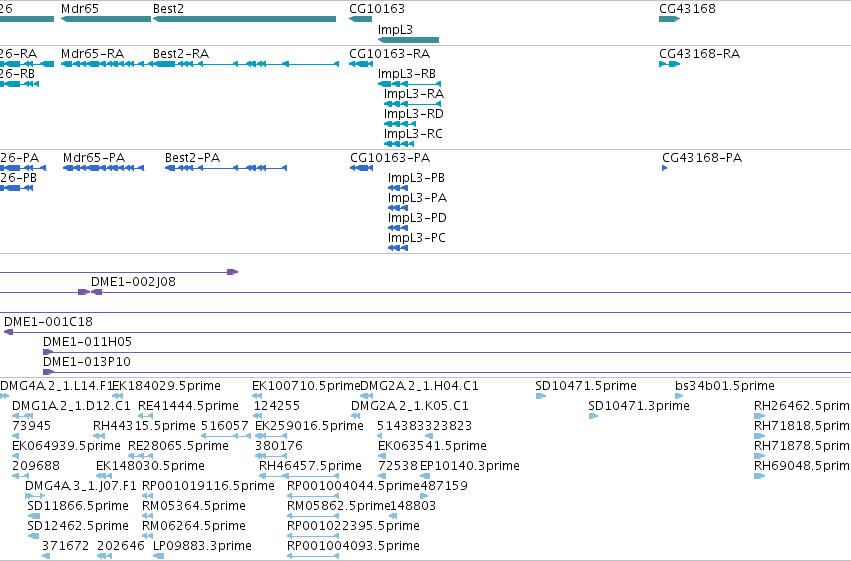Click EST SD12462.5prime
Viewport: 851px width, 561px height.
pyautogui.click(x=78, y=526)
